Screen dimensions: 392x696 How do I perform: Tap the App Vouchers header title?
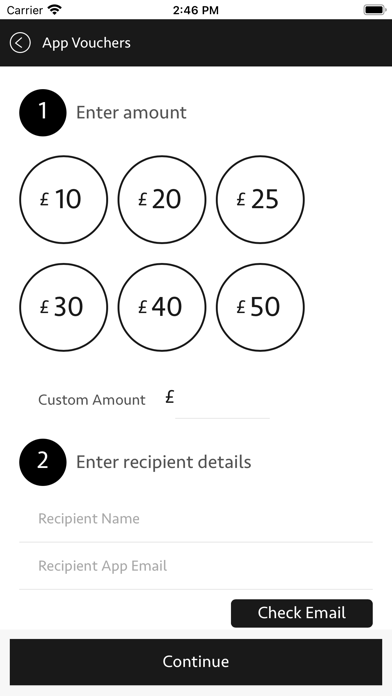pyautogui.click(x=87, y=43)
